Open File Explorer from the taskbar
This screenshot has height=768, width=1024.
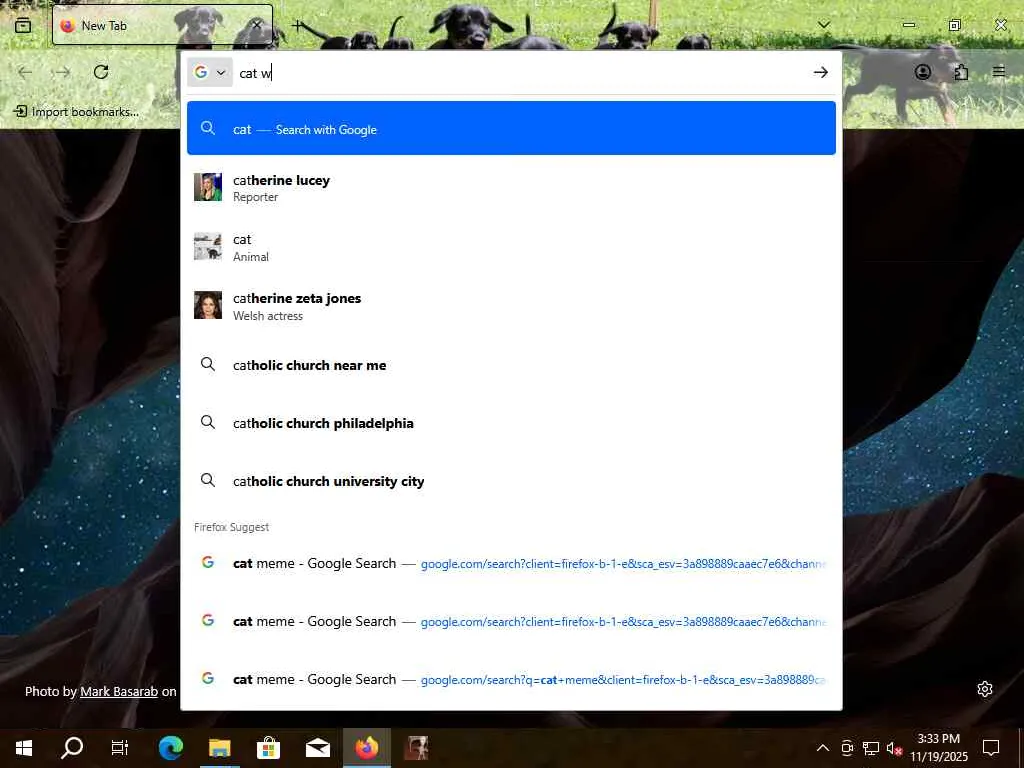click(219, 748)
